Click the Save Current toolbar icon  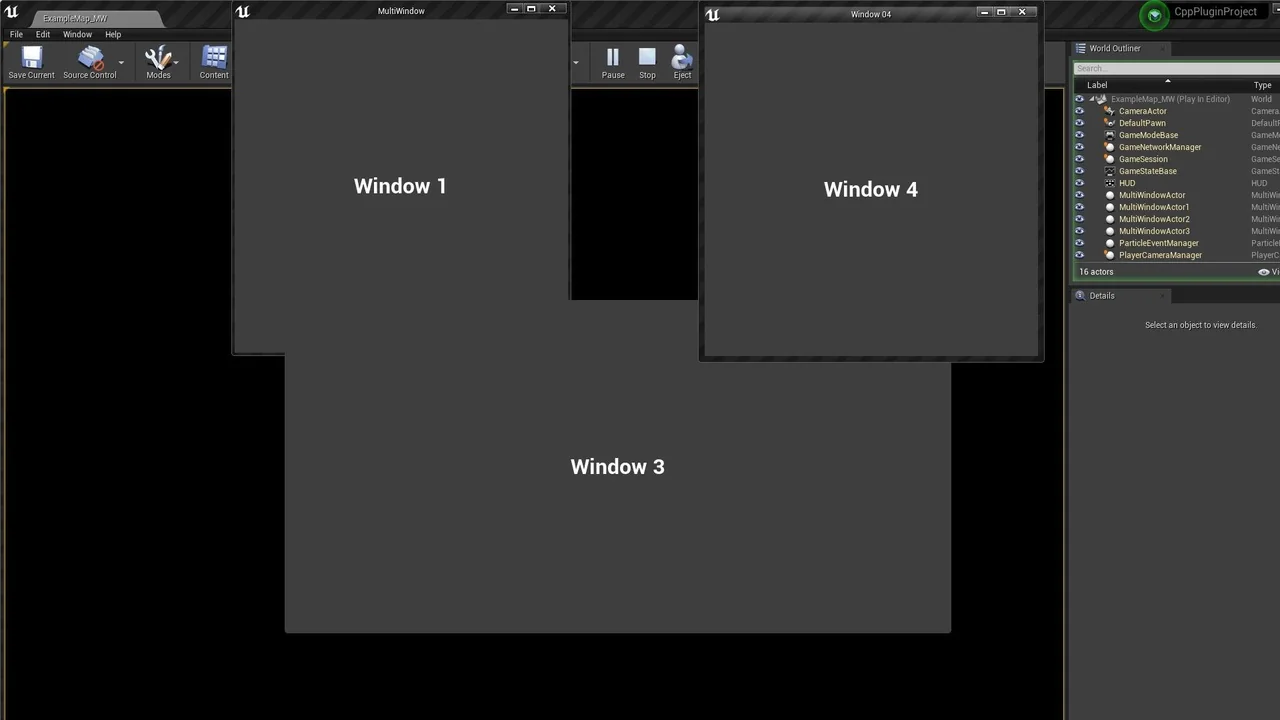[30, 60]
